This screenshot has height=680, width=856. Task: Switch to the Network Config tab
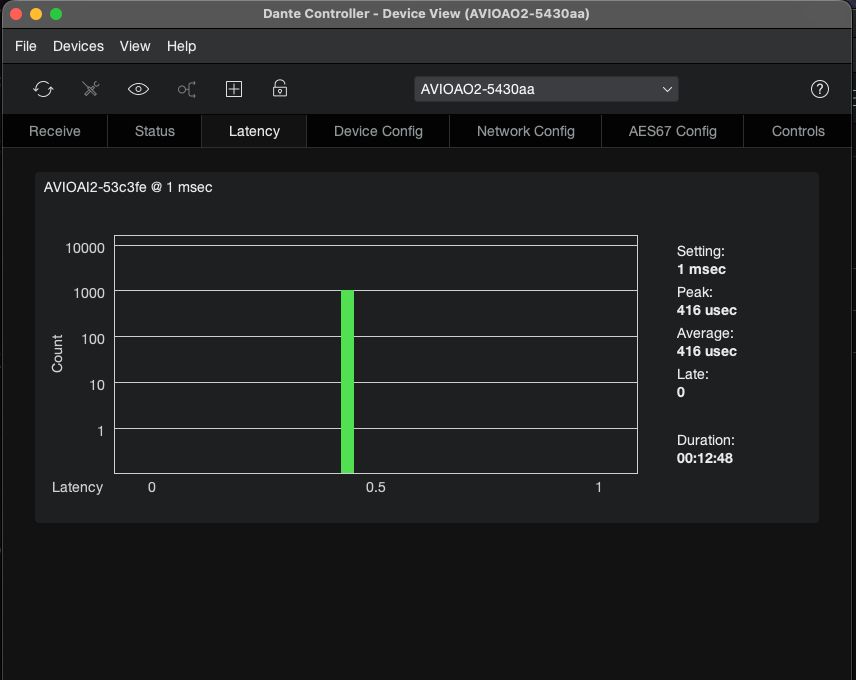click(x=525, y=131)
